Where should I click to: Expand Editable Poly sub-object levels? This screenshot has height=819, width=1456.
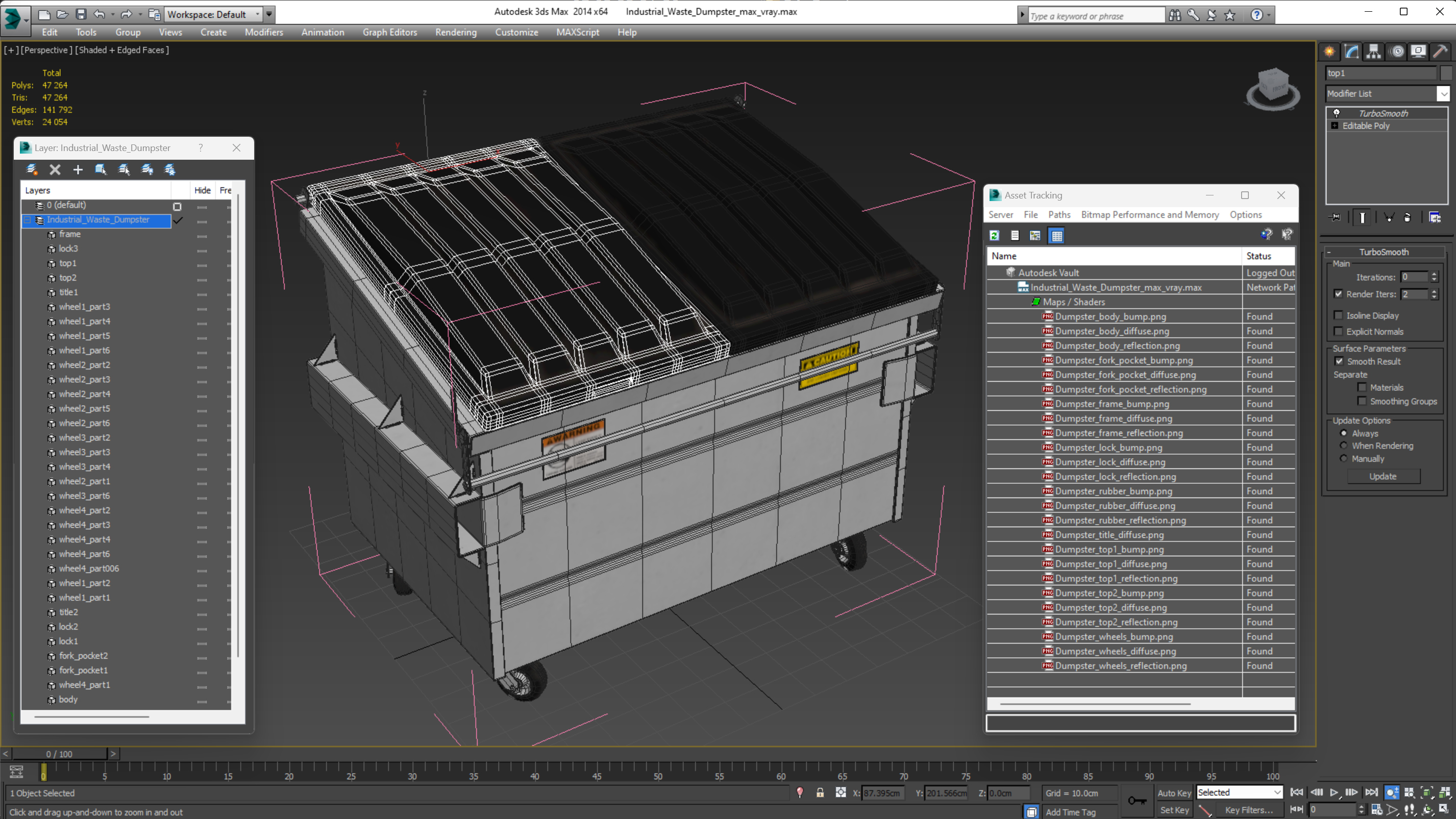coord(1334,126)
